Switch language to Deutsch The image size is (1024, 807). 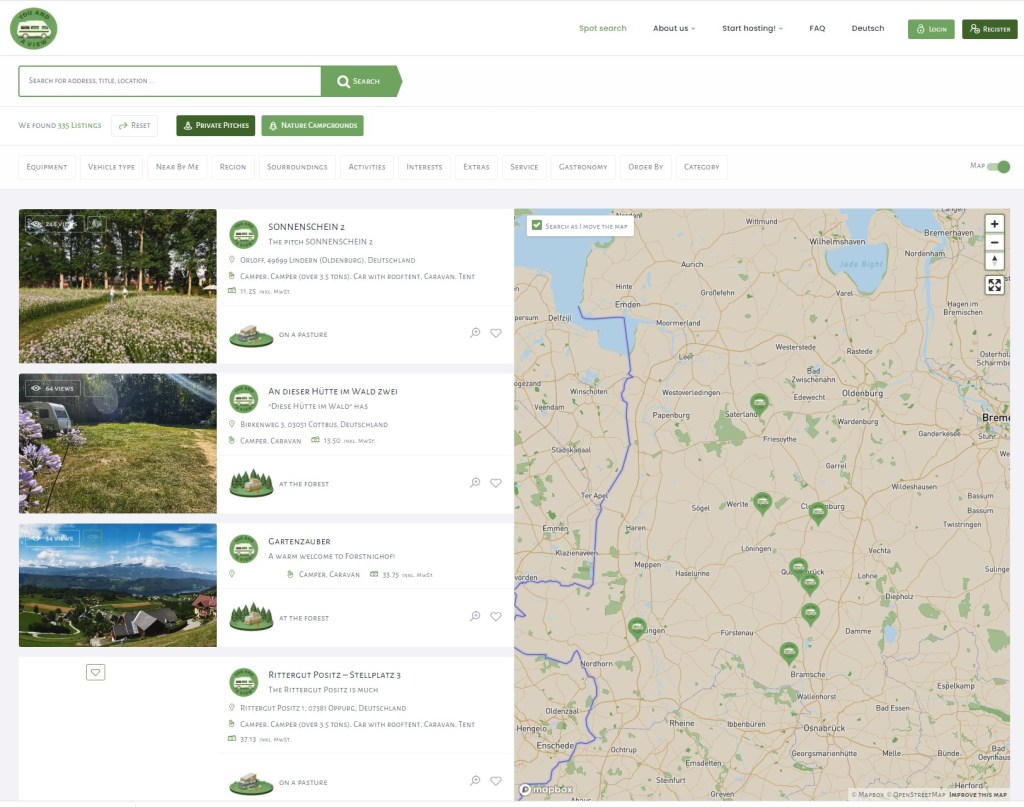coord(867,28)
